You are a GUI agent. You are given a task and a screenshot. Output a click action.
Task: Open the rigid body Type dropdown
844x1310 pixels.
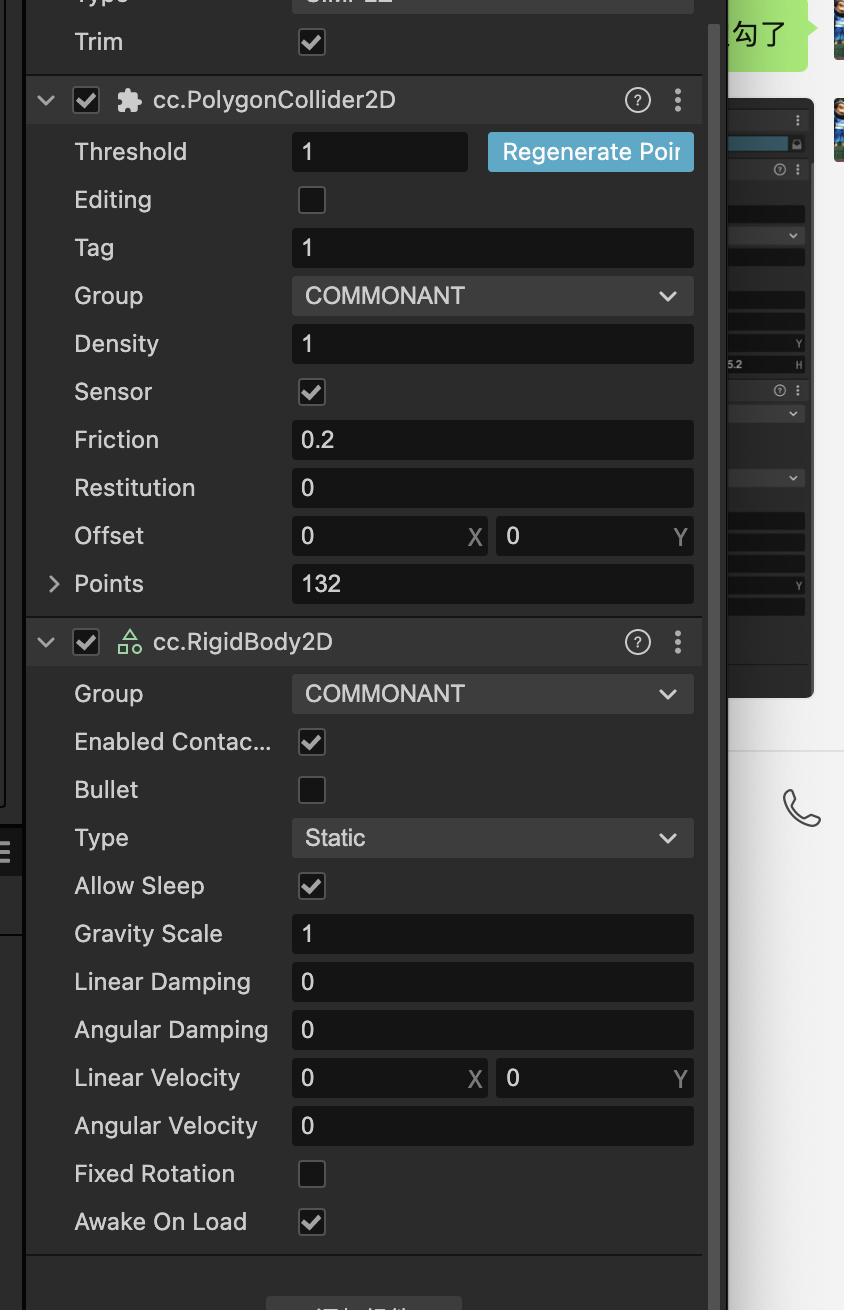[x=492, y=838]
